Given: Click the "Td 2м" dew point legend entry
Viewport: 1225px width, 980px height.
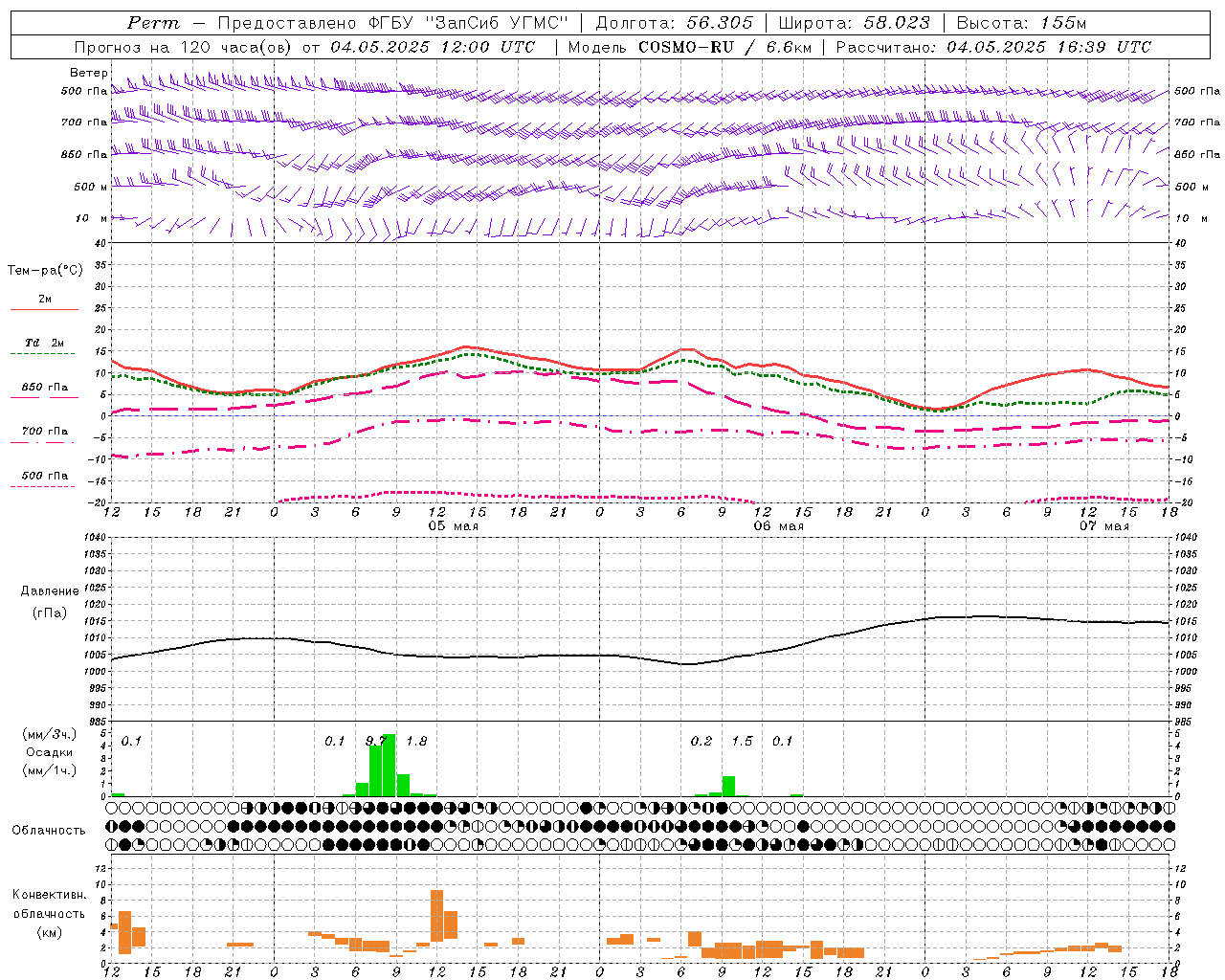Looking at the screenshot, I should [45, 343].
